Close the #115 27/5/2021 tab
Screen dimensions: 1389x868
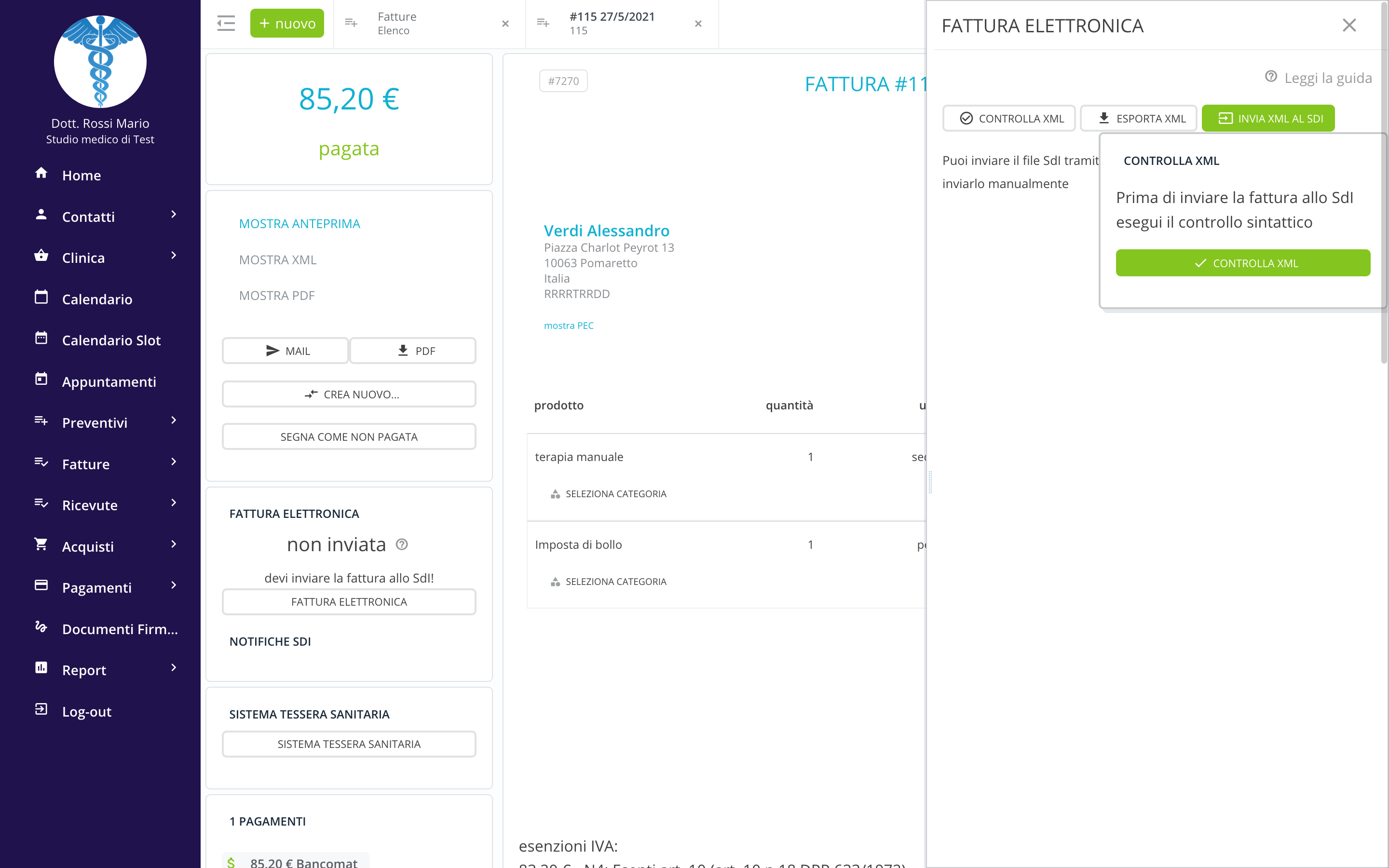[698, 24]
